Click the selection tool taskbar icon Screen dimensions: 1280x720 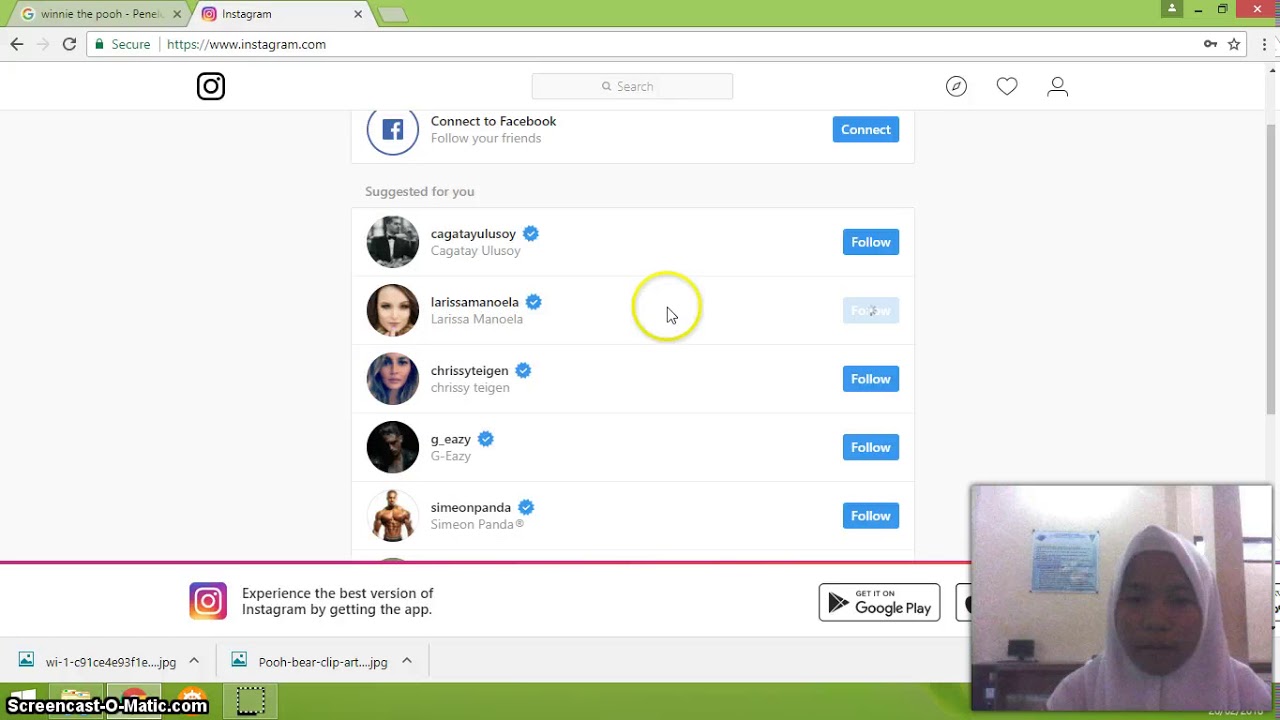click(x=250, y=701)
